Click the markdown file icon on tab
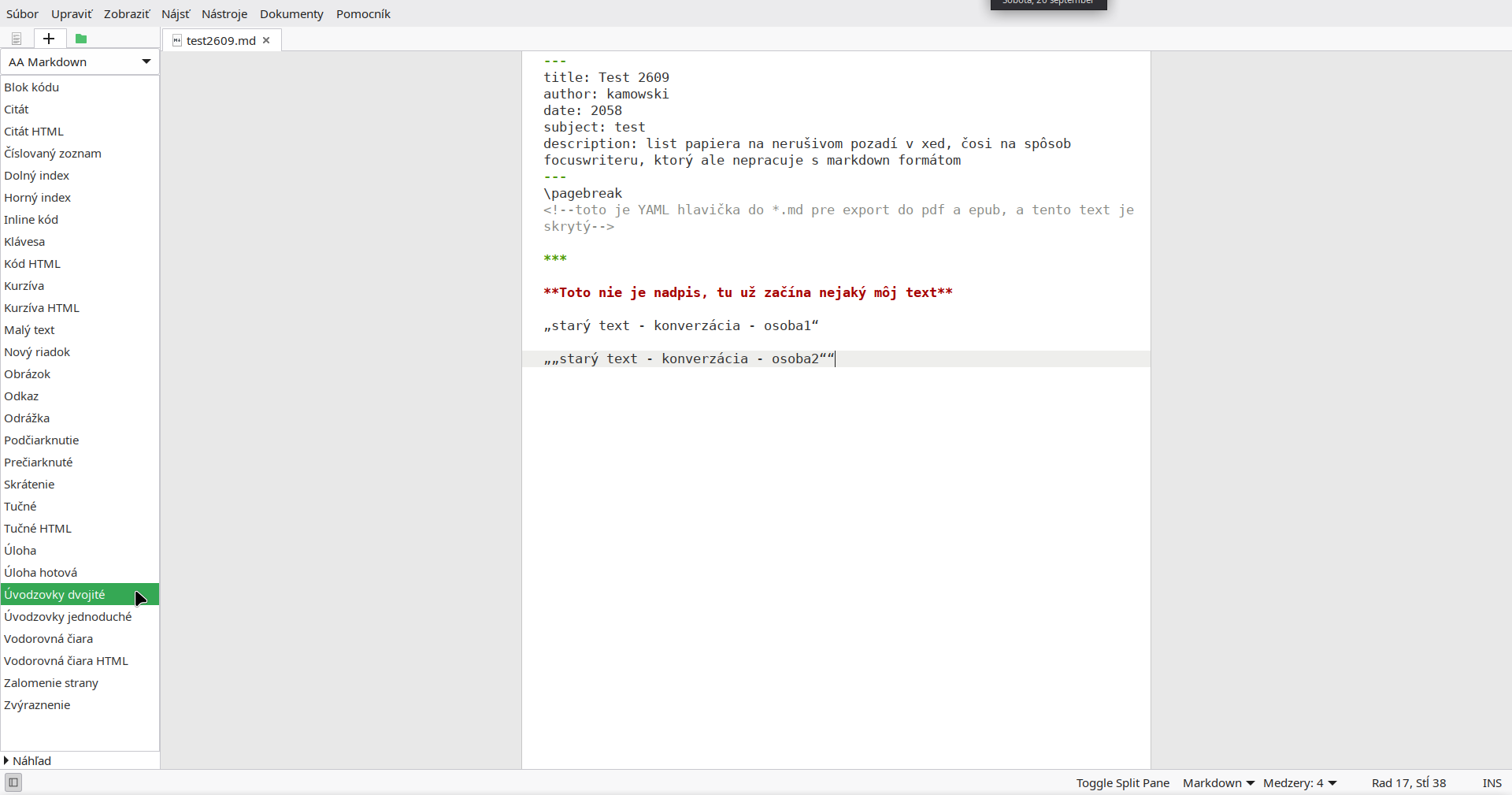This screenshot has height=795, width=1512. pyautogui.click(x=177, y=40)
